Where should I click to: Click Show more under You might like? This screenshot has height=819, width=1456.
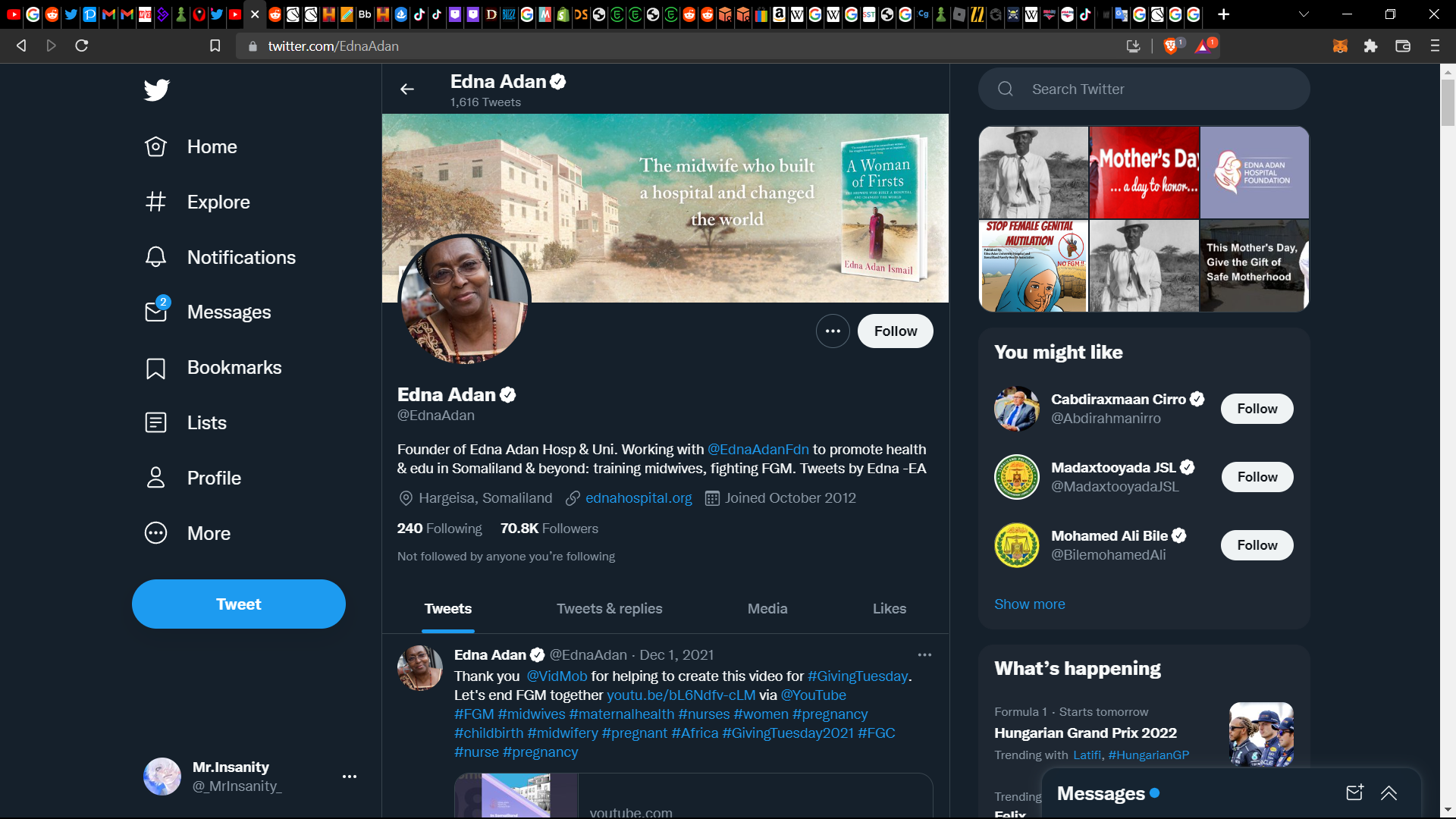coord(1030,604)
